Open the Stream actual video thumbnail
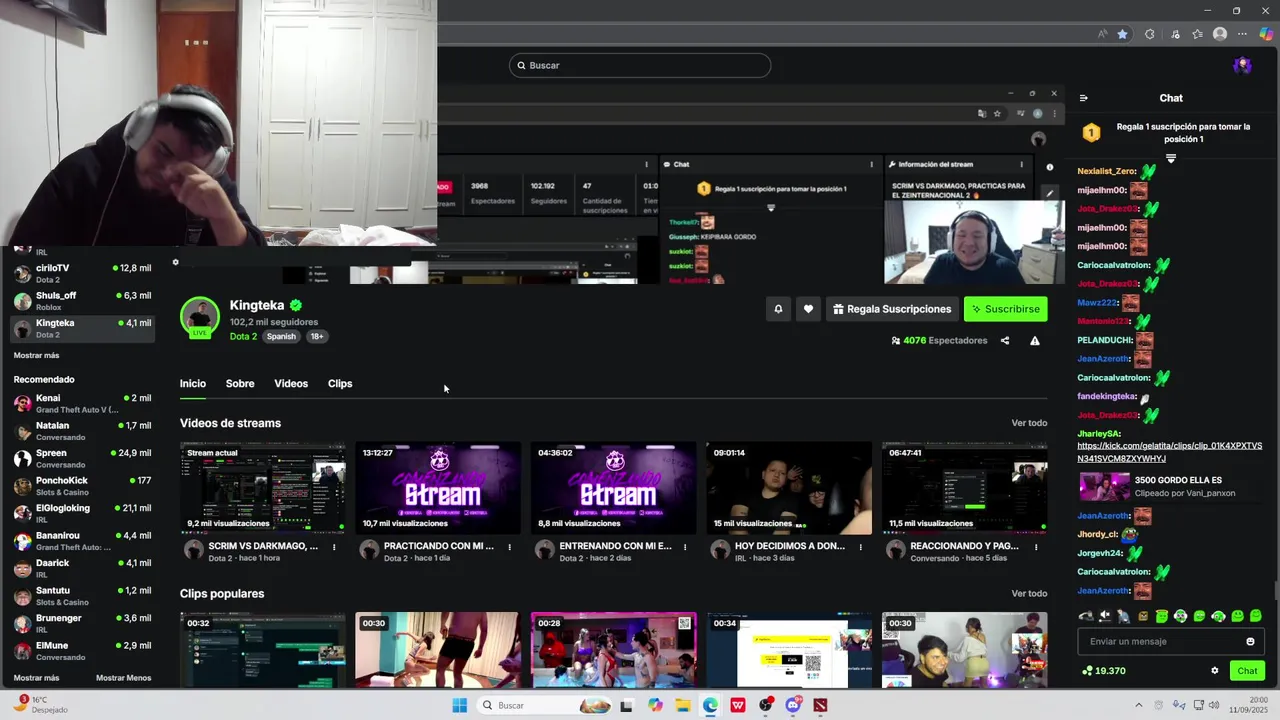This screenshot has height=720, width=1280. [263, 488]
